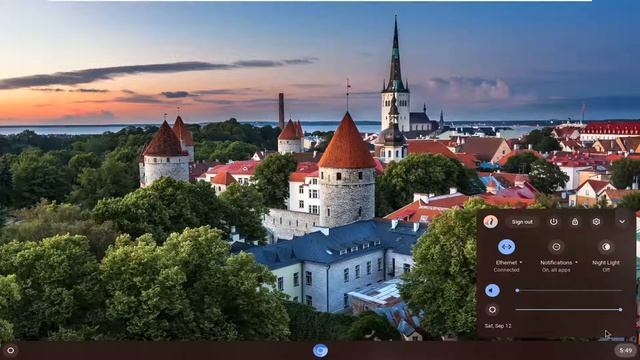The width and height of the screenshot is (640, 360).
Task: Click the date Sat, Sep 12
Action: pyautogui.click(x=498, y=326)
